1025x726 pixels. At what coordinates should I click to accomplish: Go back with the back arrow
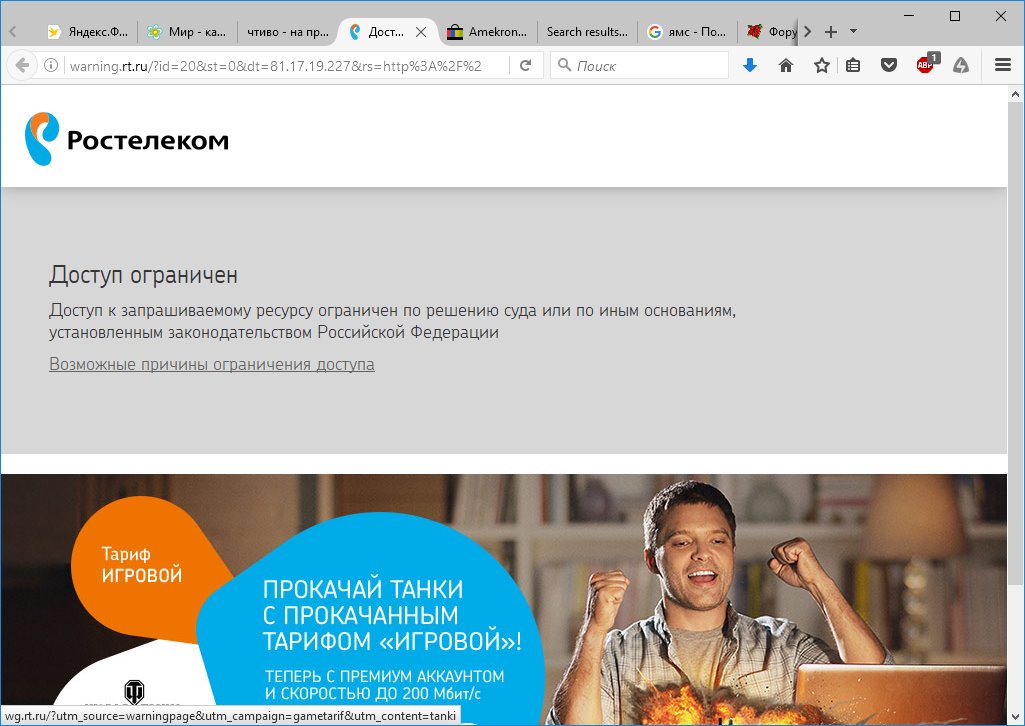tap(22, 65)
